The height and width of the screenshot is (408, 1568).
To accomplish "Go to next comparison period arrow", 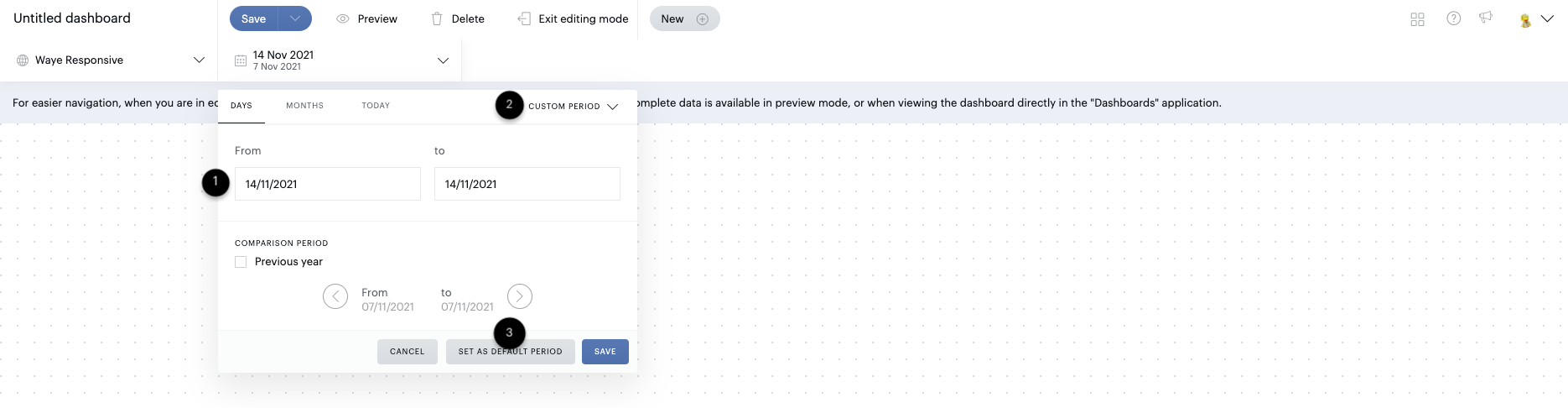I will tap(520, 296).
